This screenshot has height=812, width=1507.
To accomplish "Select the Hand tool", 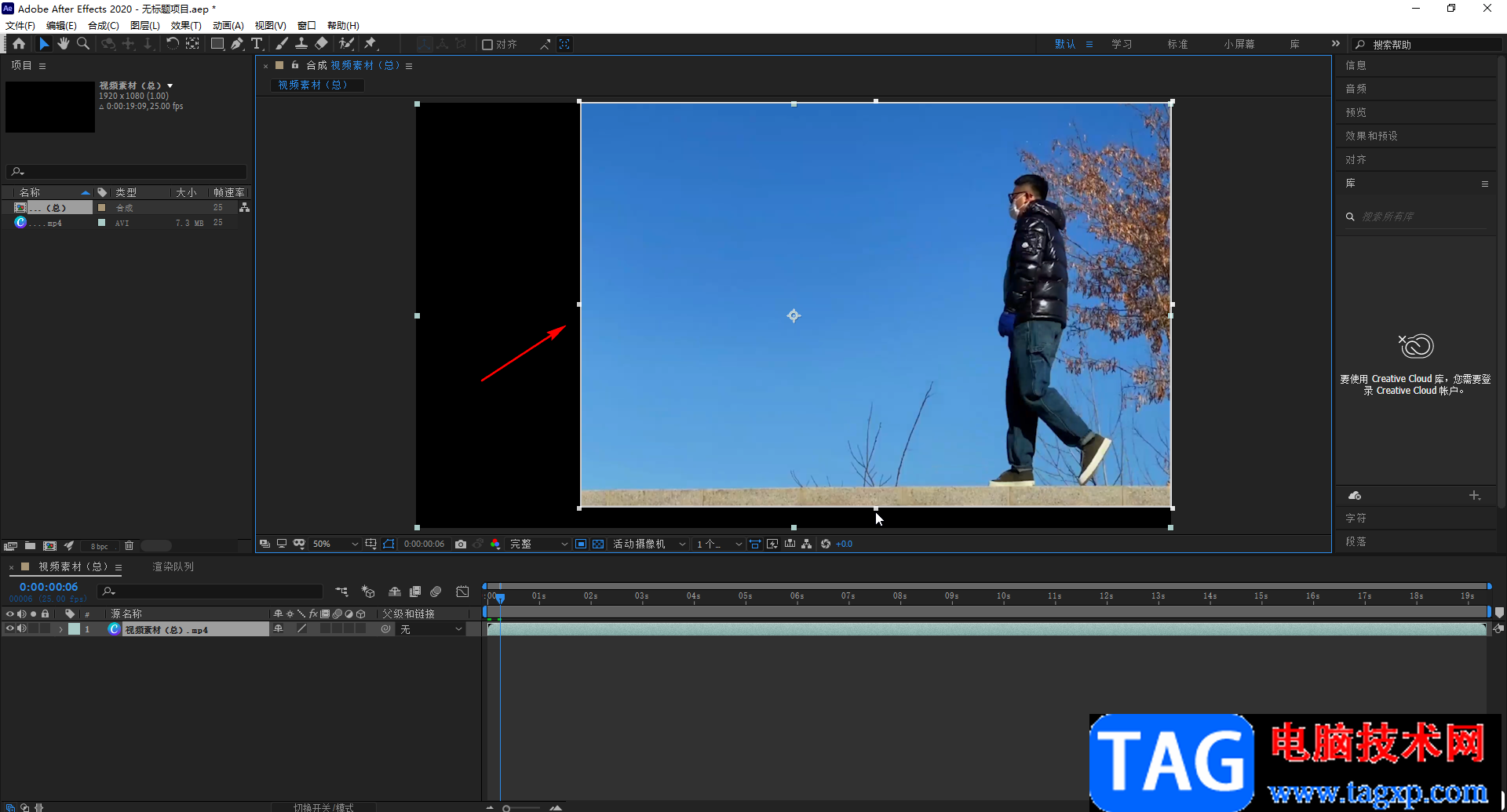I will click(64, 44).
